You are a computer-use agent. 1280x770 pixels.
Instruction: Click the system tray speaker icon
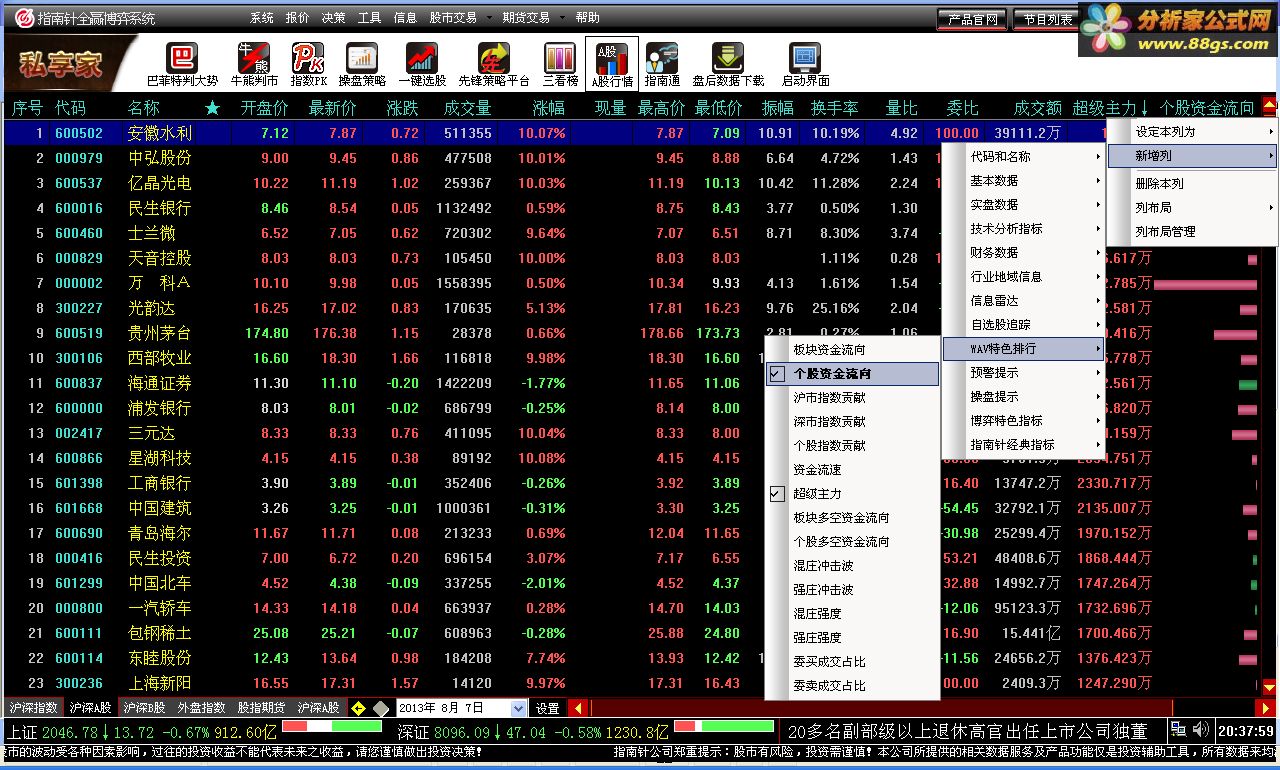point(1200,731)
